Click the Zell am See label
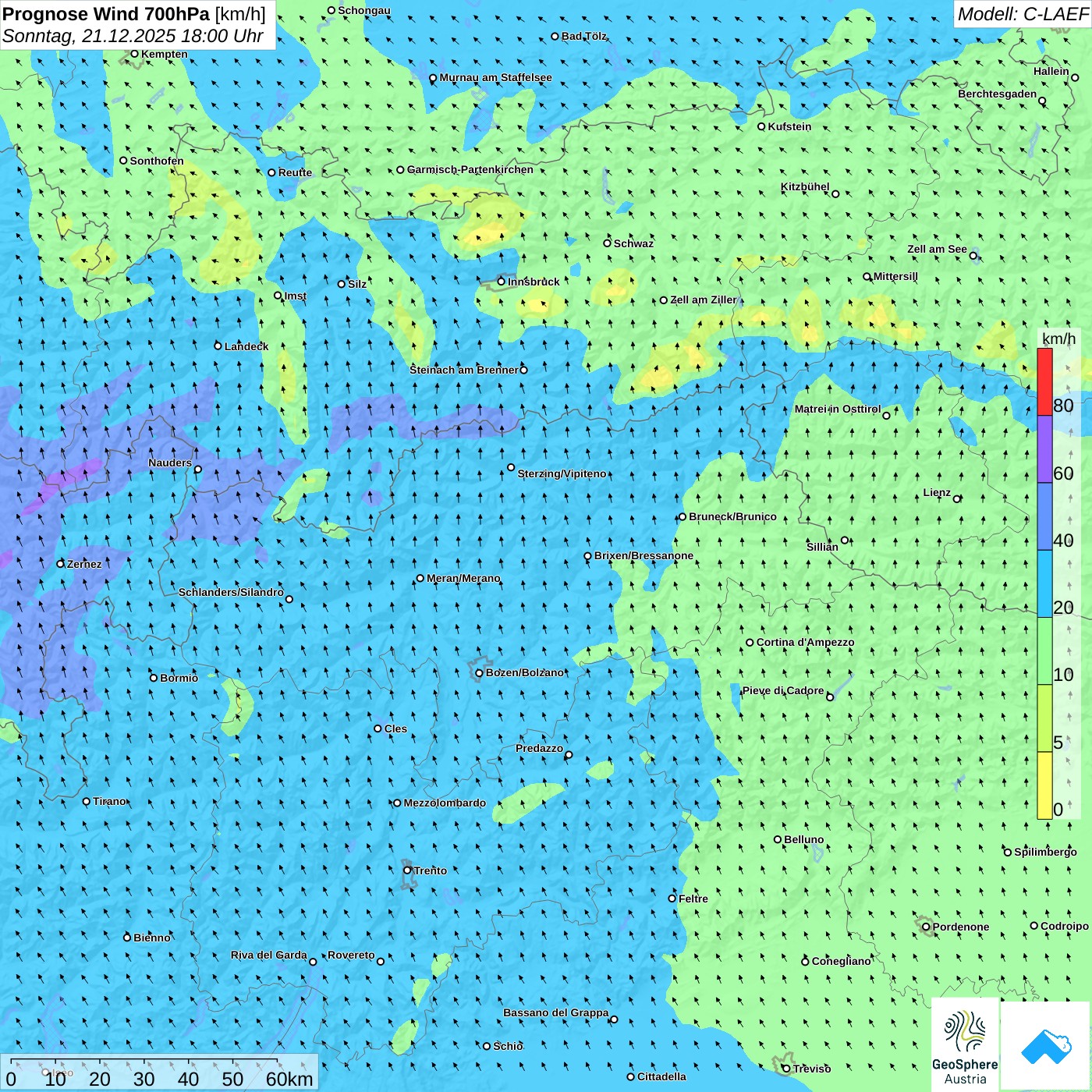 [937, 249]
